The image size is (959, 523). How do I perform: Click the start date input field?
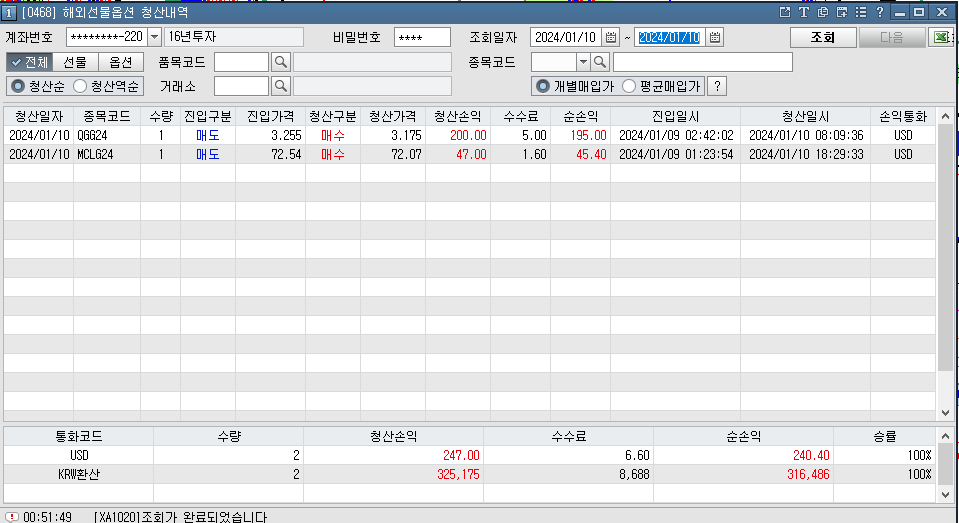[x=566, y=37]
